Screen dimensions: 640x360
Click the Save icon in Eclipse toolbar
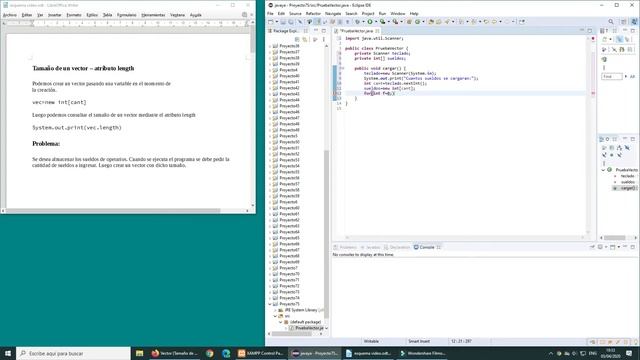283,22
